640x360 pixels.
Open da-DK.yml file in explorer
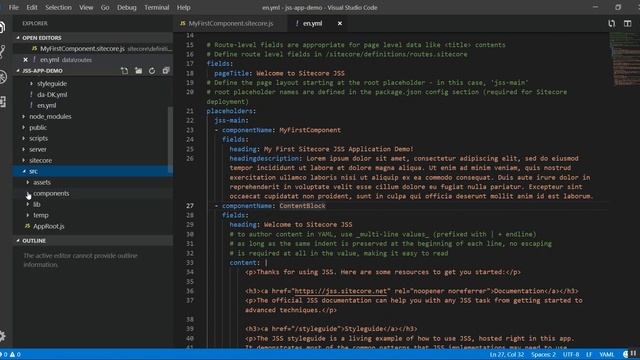[x=52, y=94]
